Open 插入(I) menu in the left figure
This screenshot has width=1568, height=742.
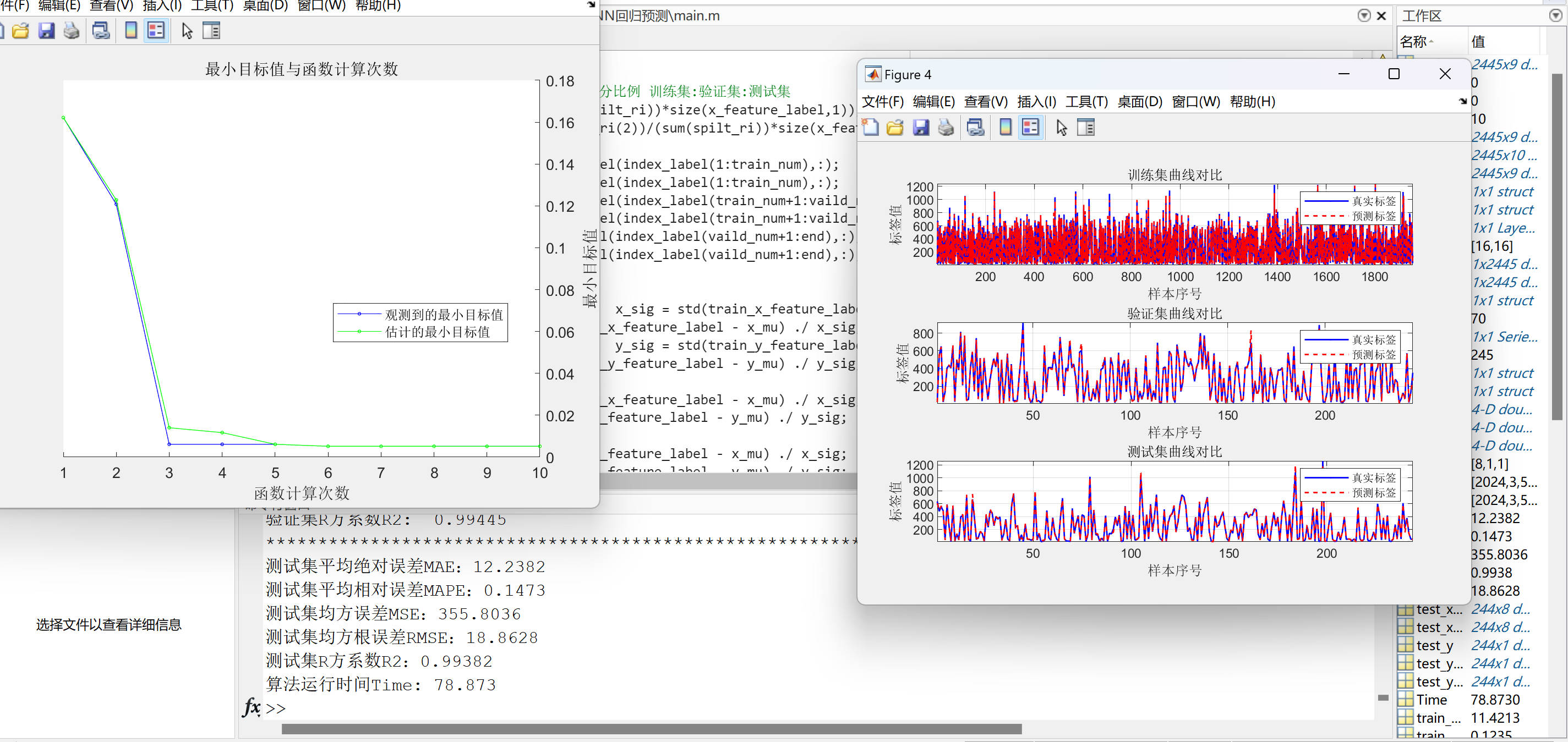[162, 6]
